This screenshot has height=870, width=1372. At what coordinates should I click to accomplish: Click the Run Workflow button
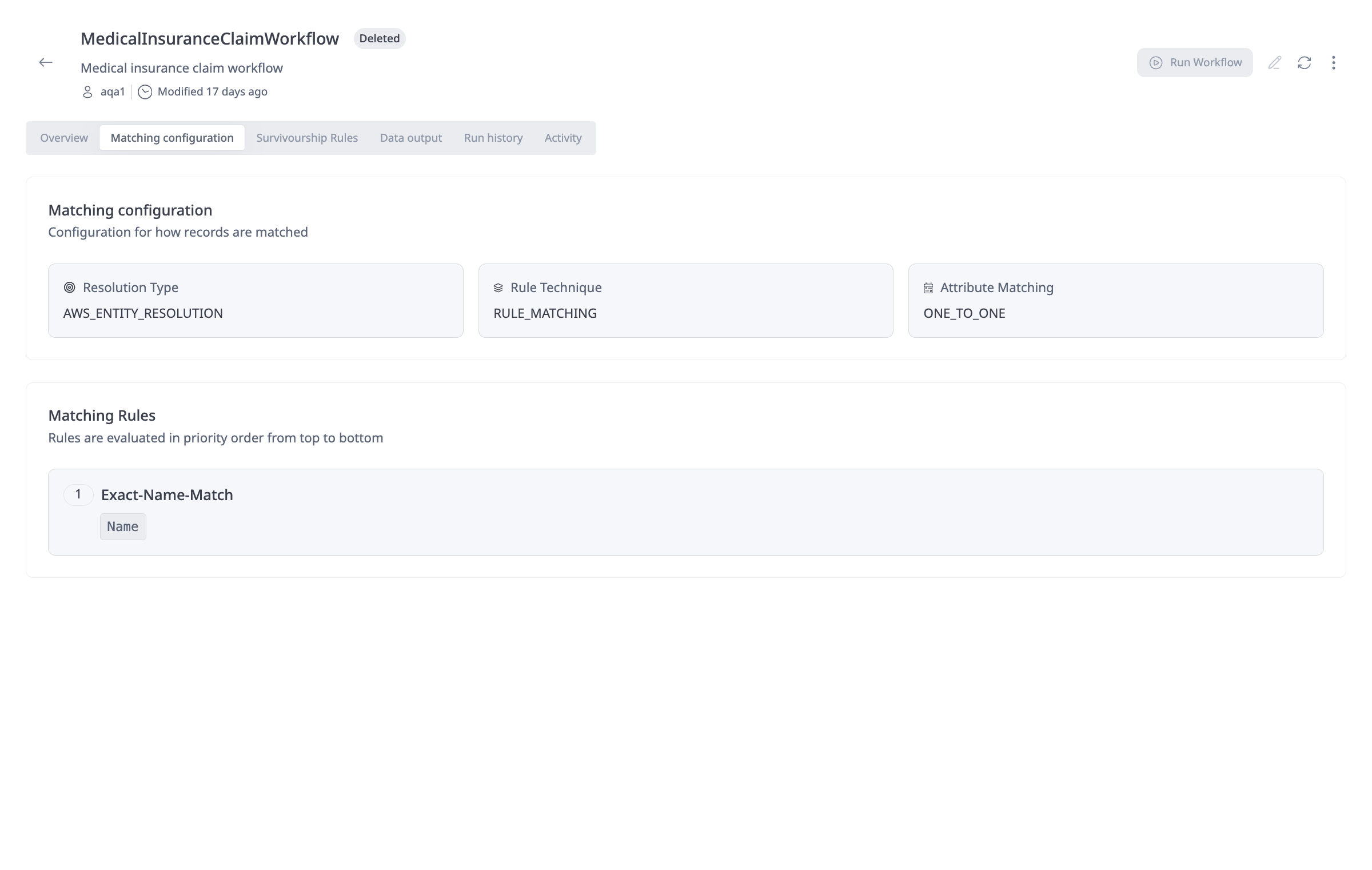pos(1194,62)
